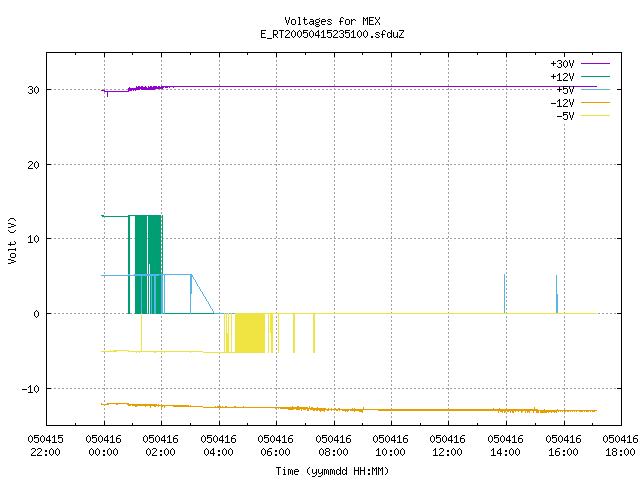The height and width of the screenshot is (480, 640).
Task: Click the -12V legend label
Action: (x=562, y=103)
